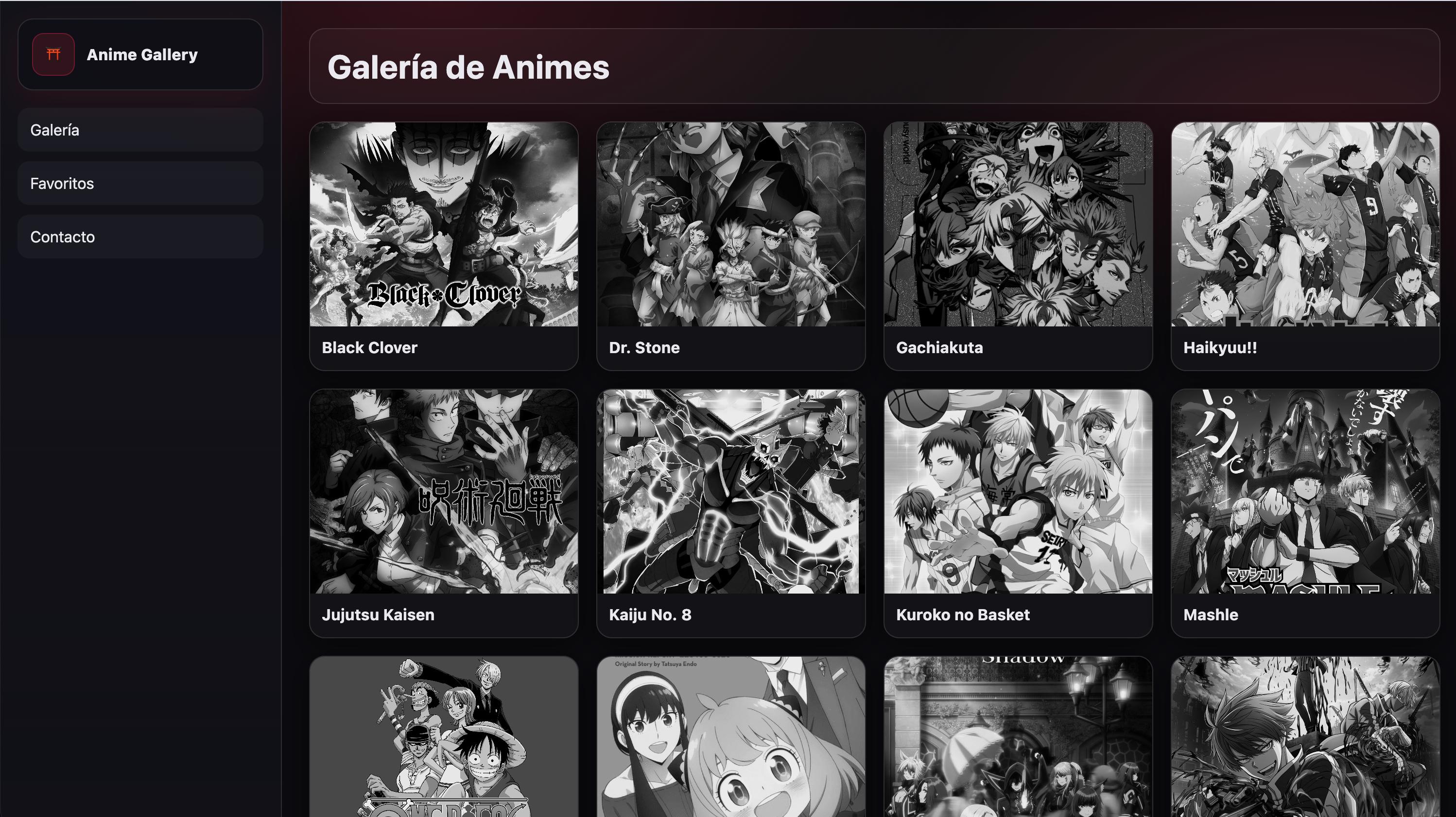Click the Black Clover title text
Viewport: 1456px width, 817px height.
click(x=369, y=347)
